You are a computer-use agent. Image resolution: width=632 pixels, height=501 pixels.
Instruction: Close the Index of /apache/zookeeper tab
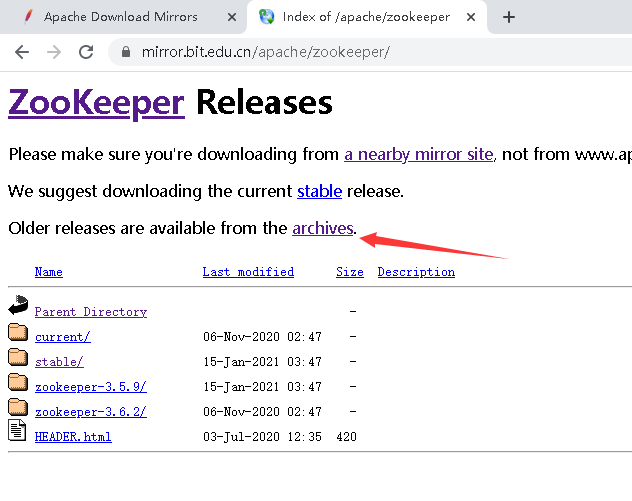point(471,17)
